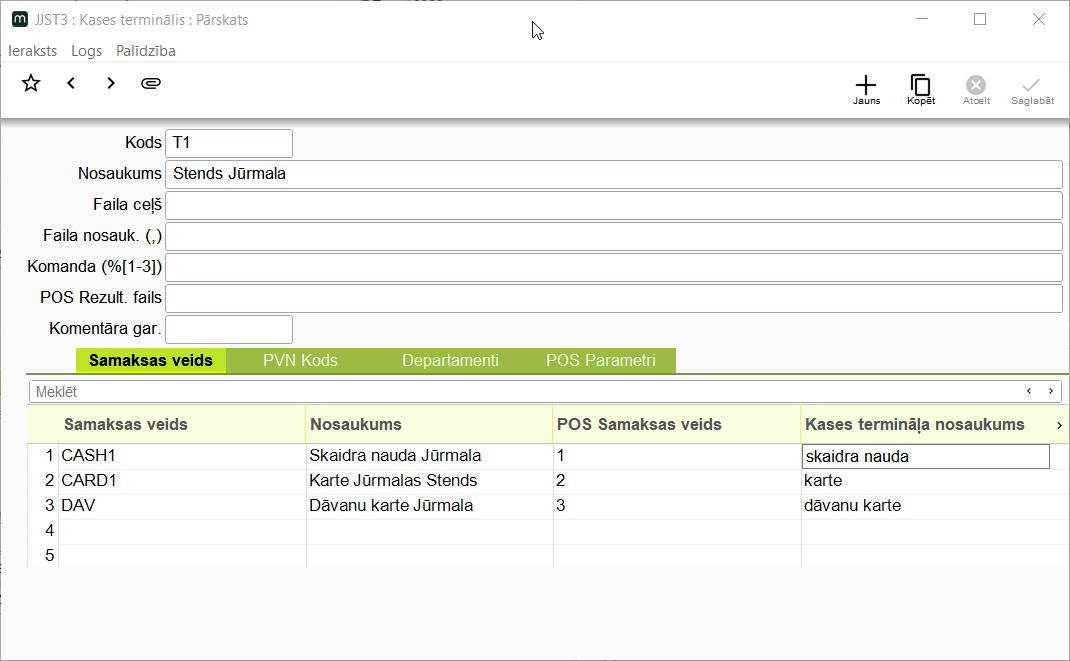This screenshot has height=661, width=1070.
Task: Go to next search result arrow
Action: [x=1051, y=391]
